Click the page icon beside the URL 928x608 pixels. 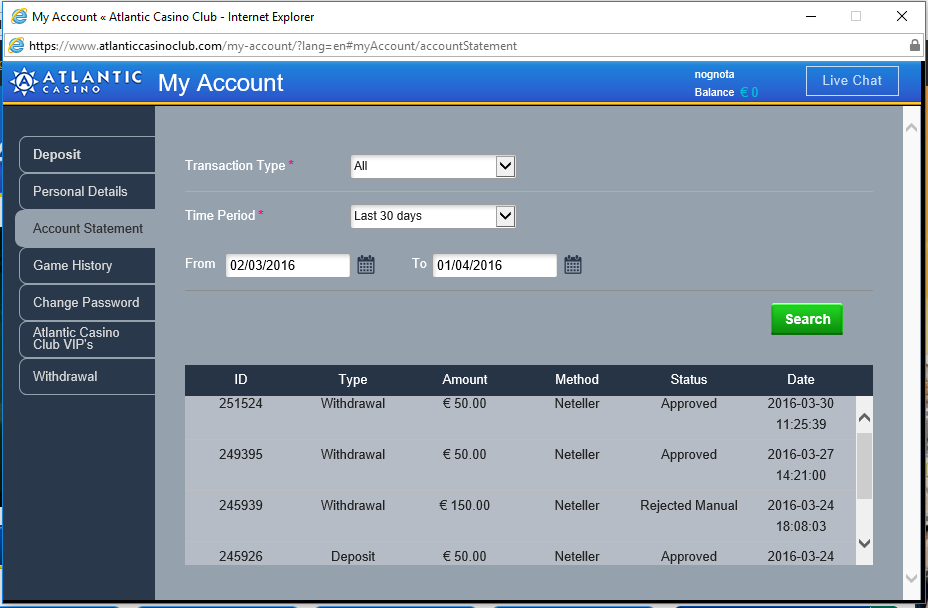click(x=16, y=46)
